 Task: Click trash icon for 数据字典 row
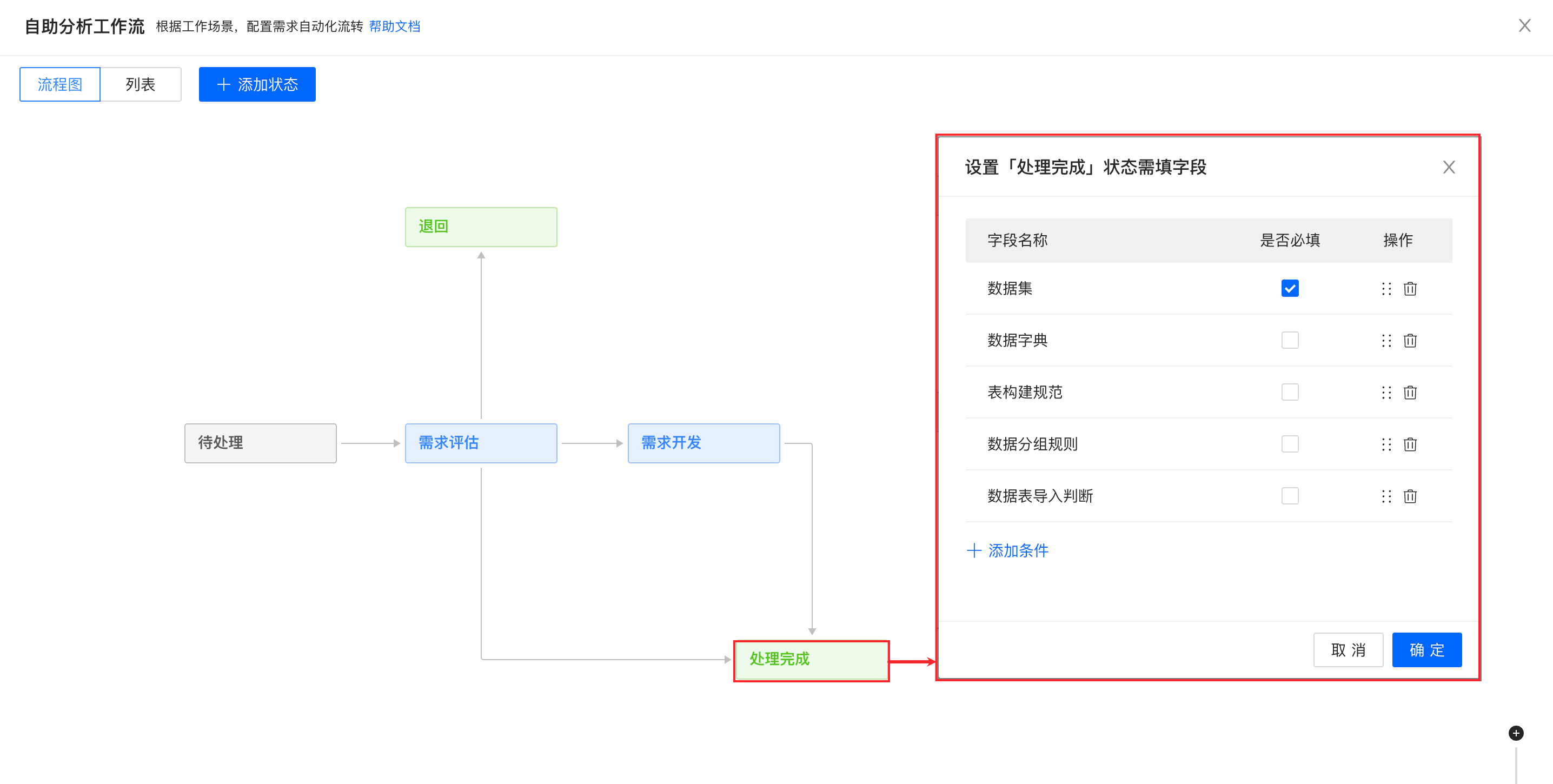[1410, 341]
